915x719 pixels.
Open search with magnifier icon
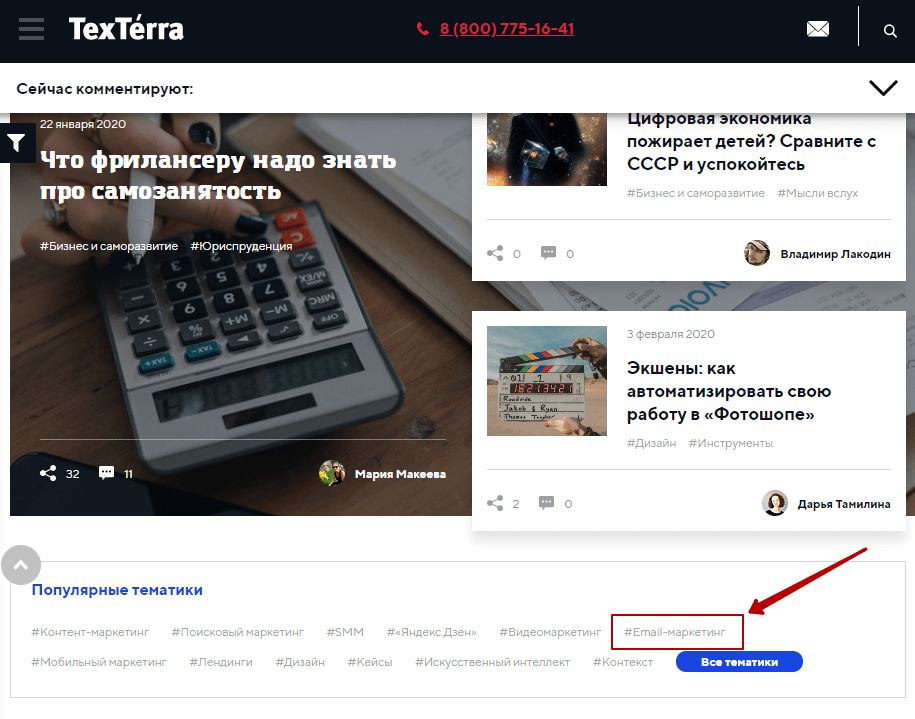pyautogui.click(x=889, y=31)
